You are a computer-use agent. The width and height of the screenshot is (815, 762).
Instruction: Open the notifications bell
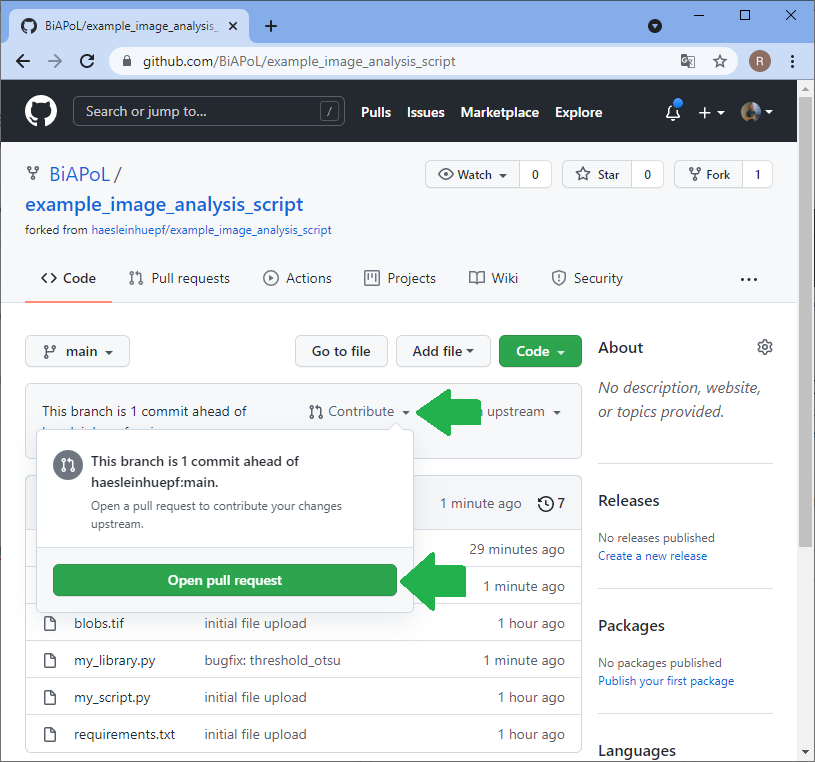673,113
